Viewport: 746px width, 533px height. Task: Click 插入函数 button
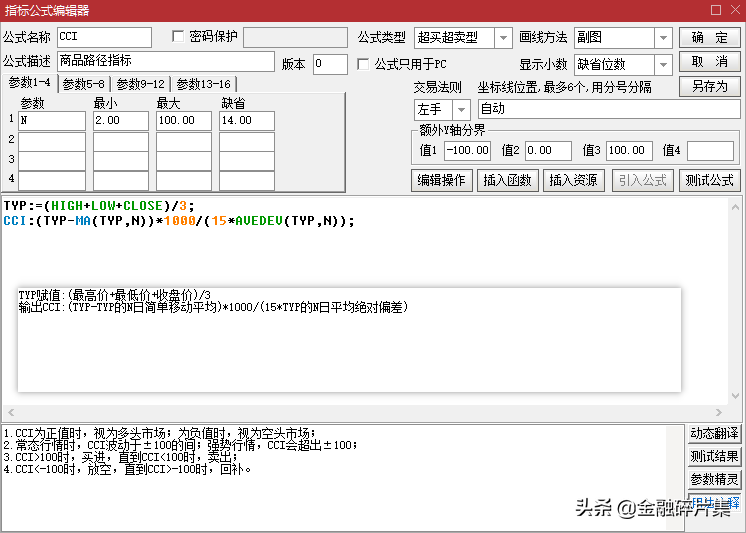507,181
